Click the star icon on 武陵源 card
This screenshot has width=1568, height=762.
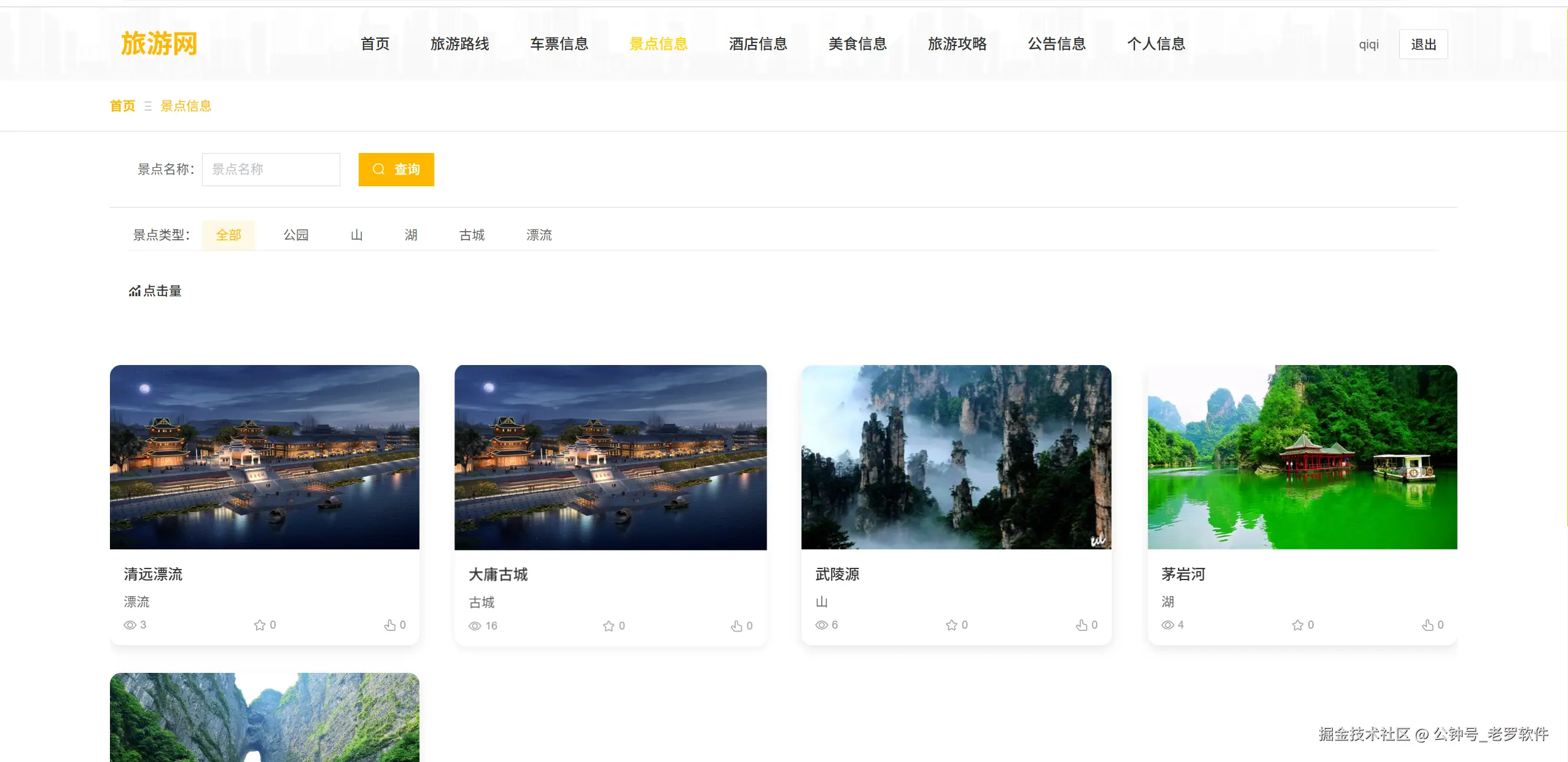click(951, 625)
